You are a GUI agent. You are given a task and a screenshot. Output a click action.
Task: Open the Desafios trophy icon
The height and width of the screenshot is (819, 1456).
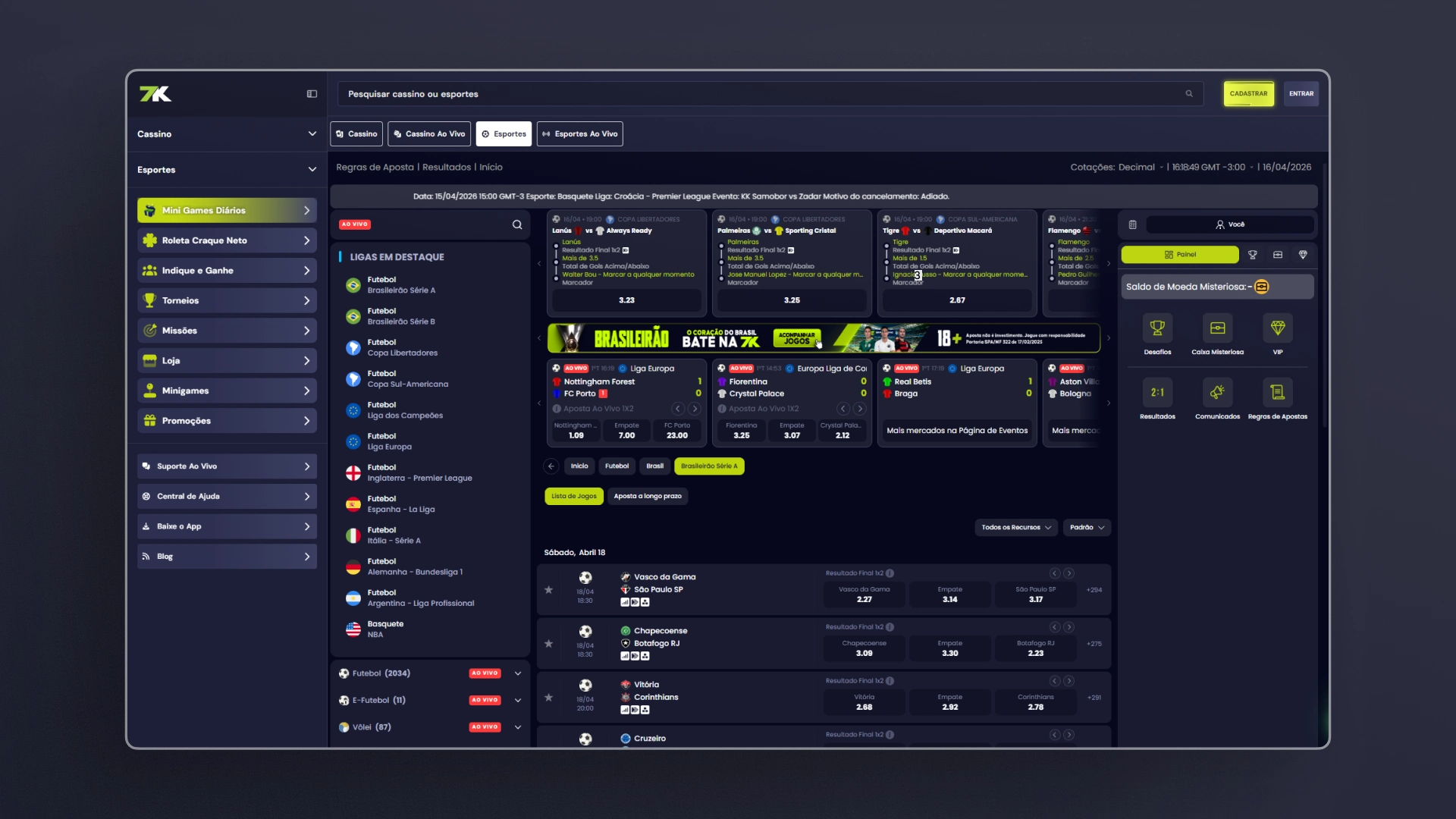pyautogui.click(x=1157, y=328)
